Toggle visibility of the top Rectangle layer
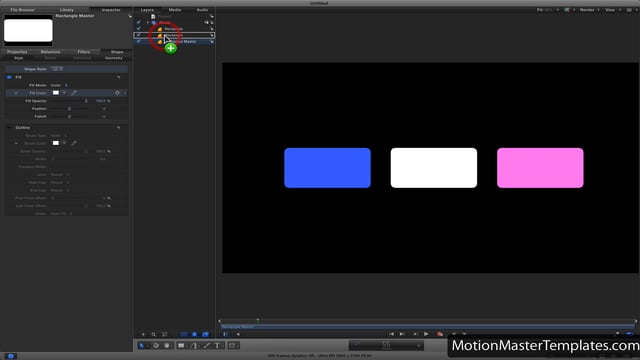This screenshot has width=640, height=360. (139, 29)
